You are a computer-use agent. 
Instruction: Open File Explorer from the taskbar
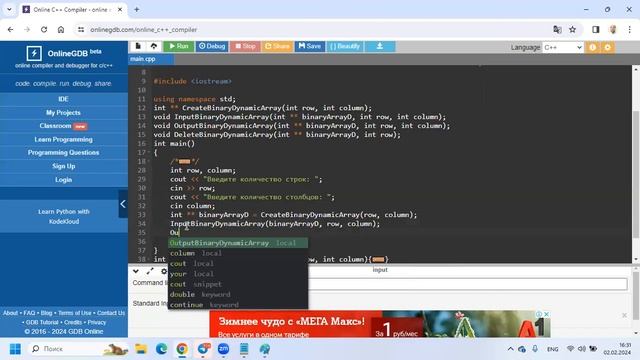click(x=141, y=349)
